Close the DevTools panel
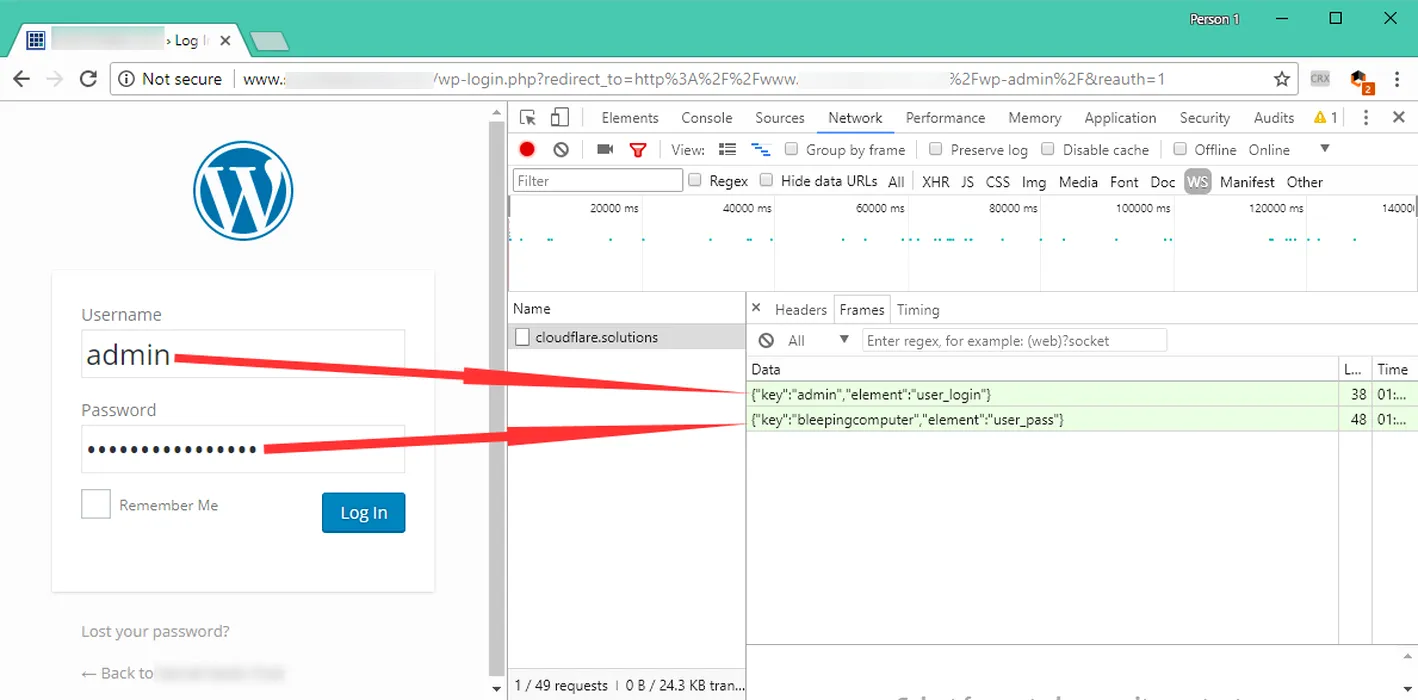 1399,117
